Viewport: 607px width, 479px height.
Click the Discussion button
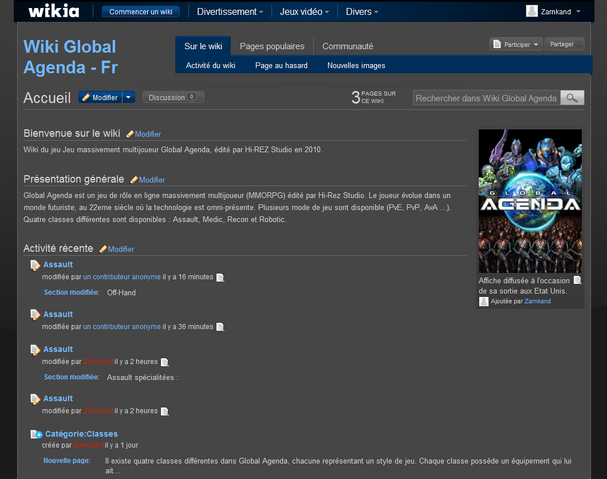(173, 97)
